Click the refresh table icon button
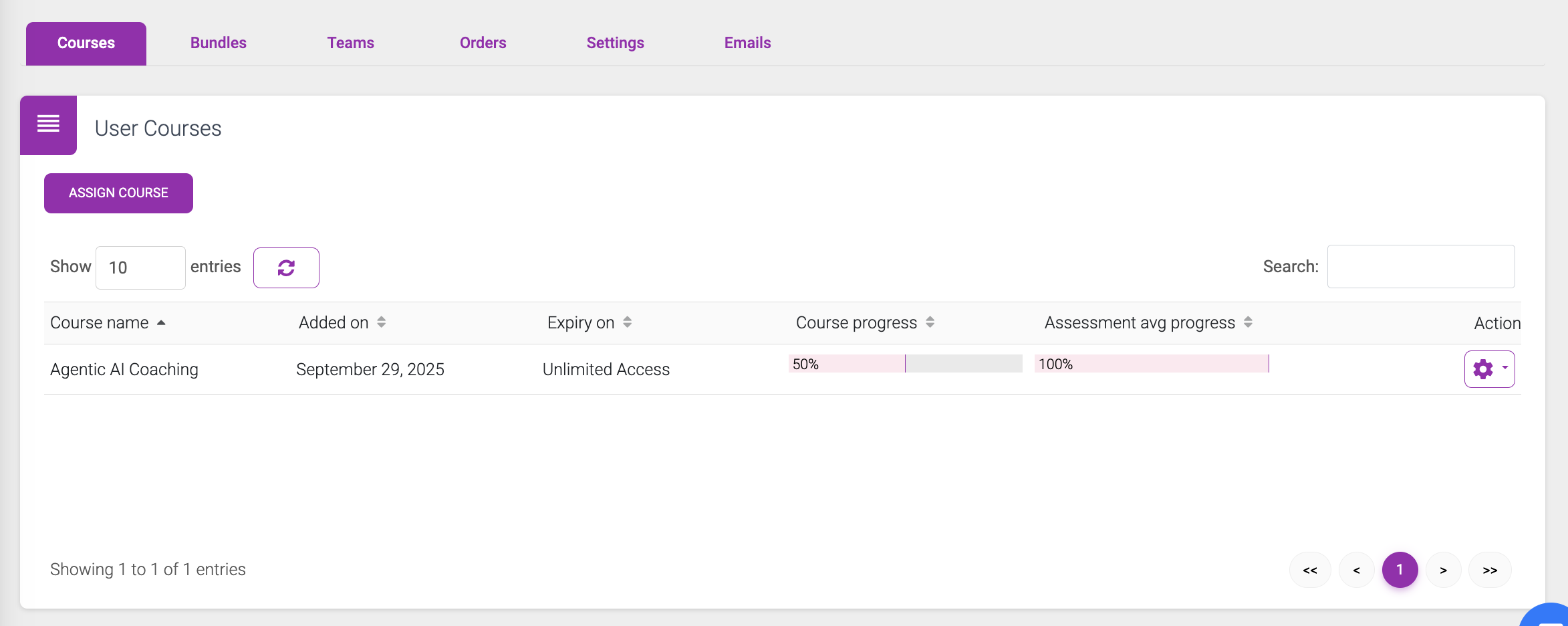 tap(286, 268)
